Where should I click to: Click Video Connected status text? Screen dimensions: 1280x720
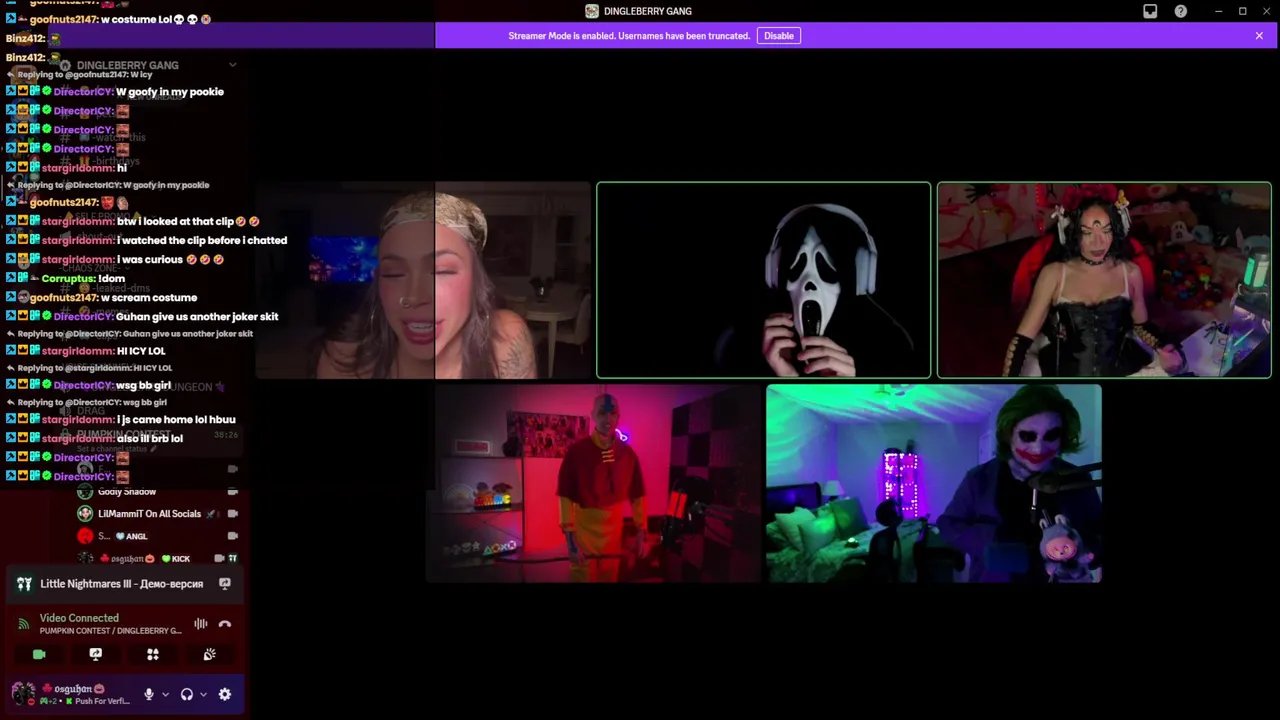79,618
